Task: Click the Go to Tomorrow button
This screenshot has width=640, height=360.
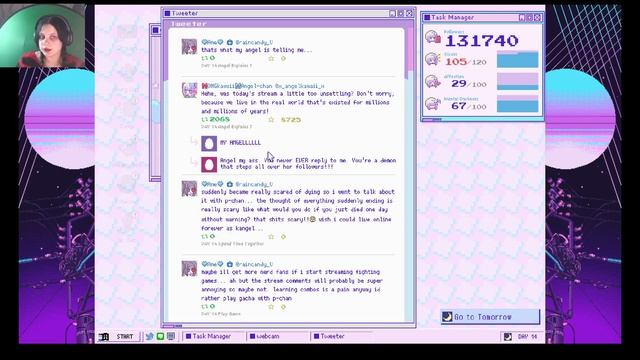Action: (490, 317)
